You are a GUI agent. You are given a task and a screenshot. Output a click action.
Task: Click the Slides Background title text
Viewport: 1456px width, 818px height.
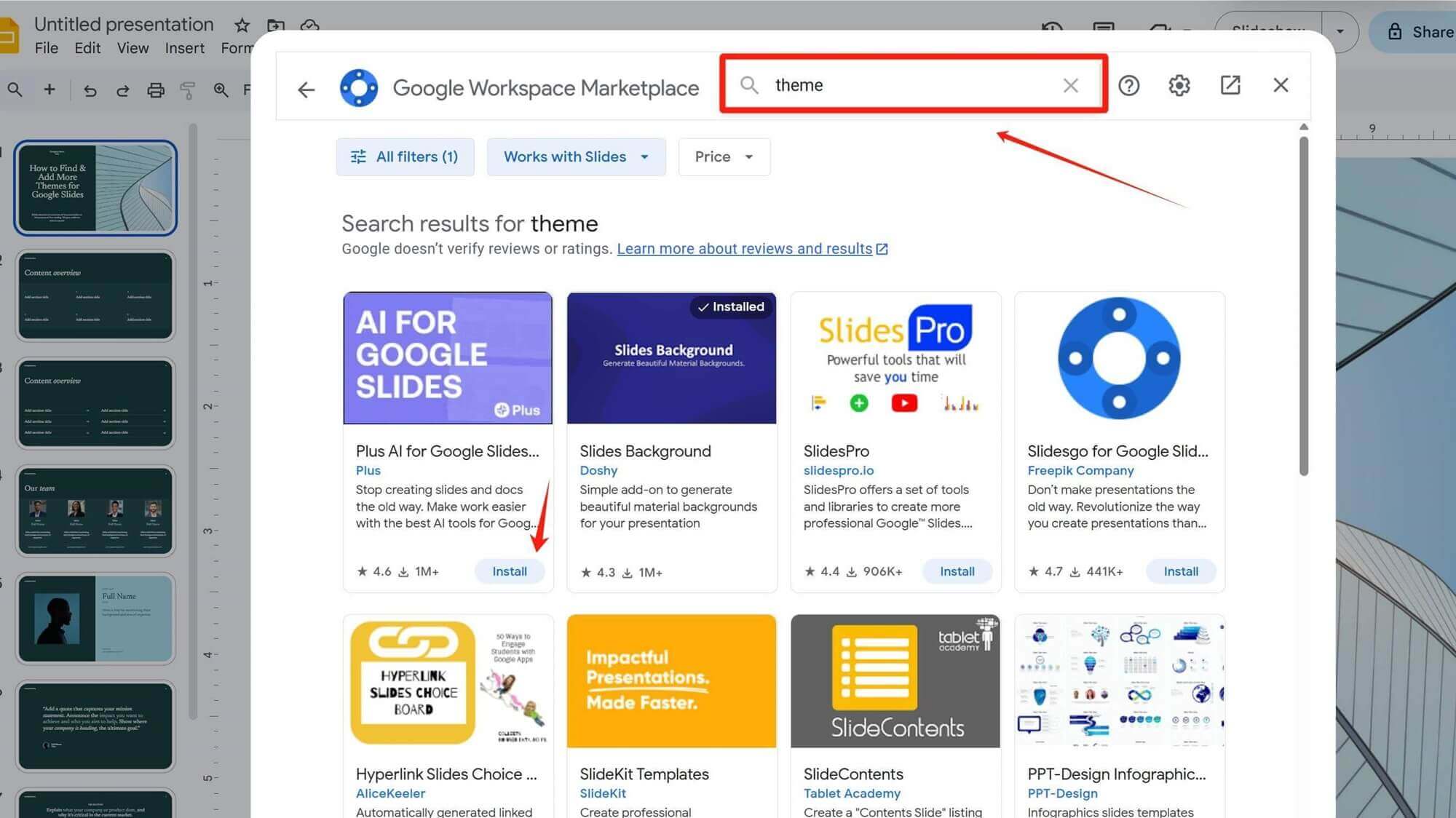coord(645,451)
